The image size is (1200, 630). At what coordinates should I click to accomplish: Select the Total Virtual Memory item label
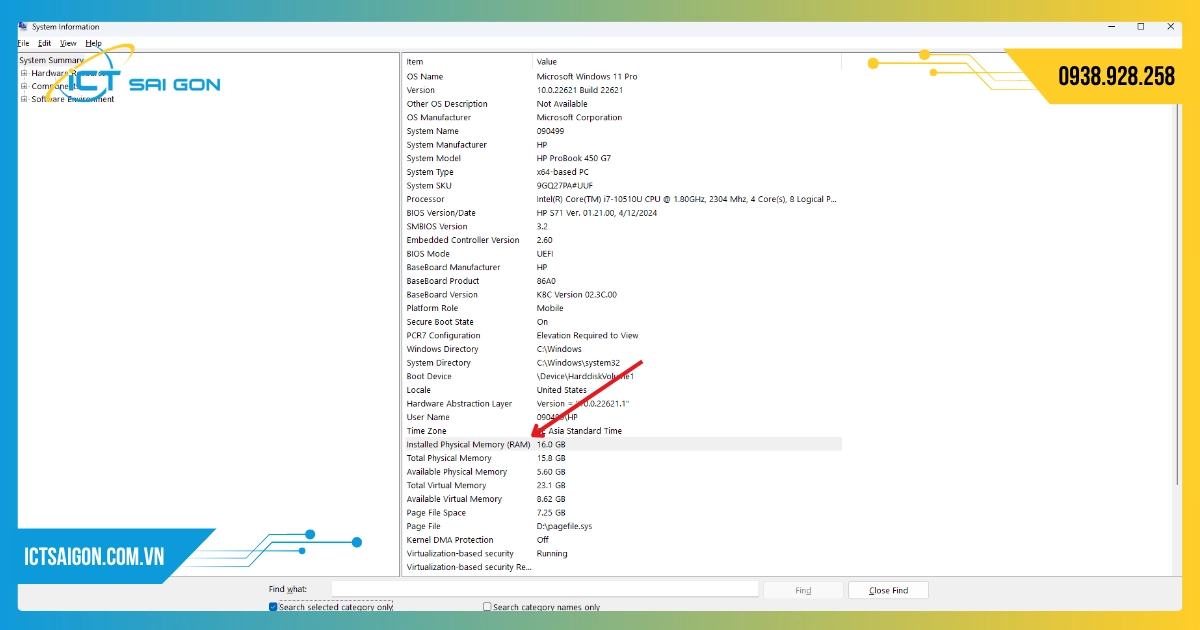[446, 486]
